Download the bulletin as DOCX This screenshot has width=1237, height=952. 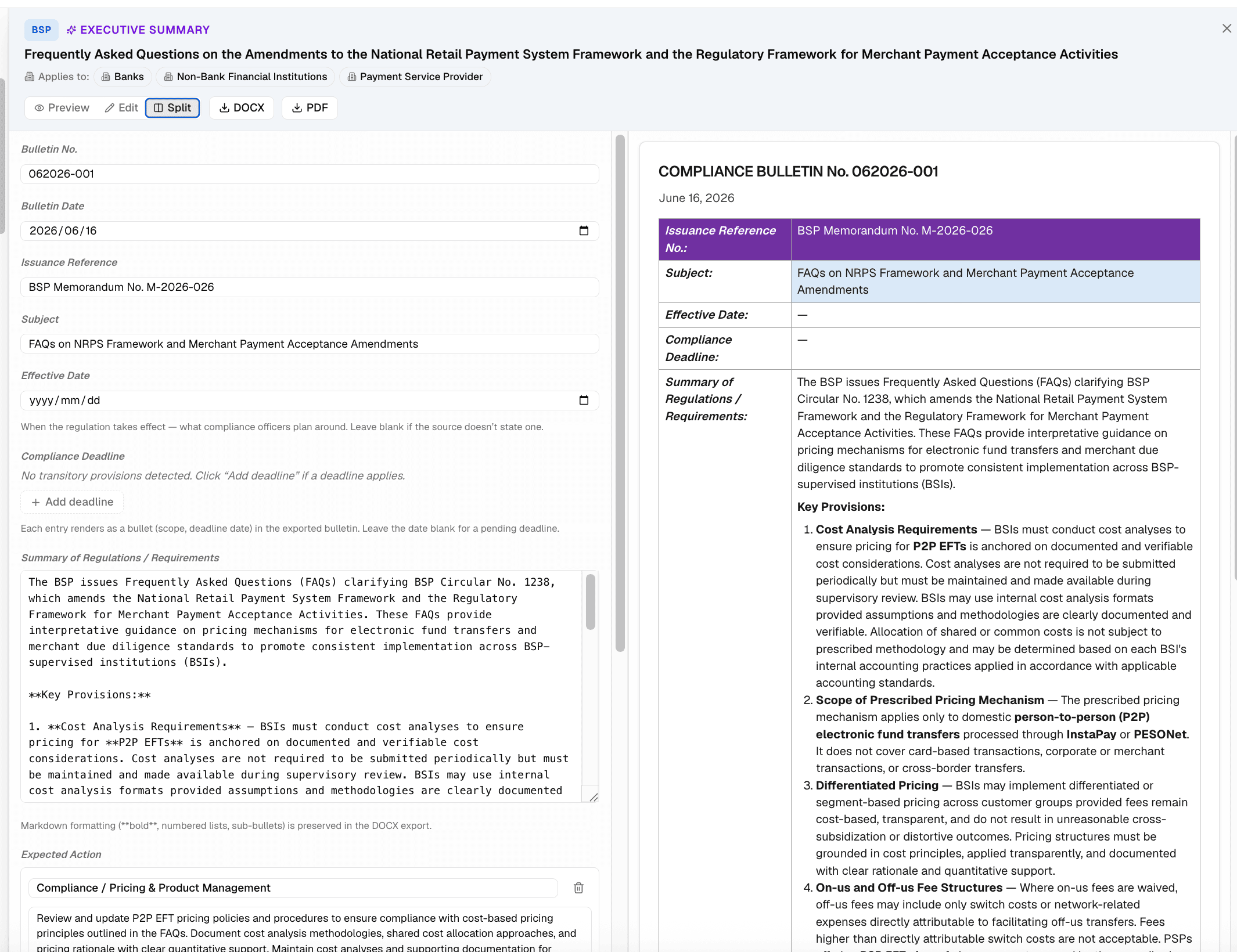(242, 108)
